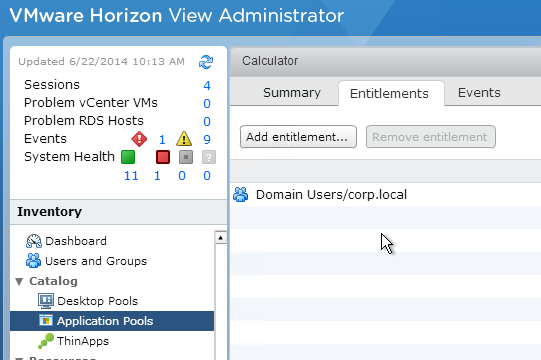Image resolution: width=541 pixels, height=360 pixels.
Task: Click the Domain Users group icon
Action: 240,194
